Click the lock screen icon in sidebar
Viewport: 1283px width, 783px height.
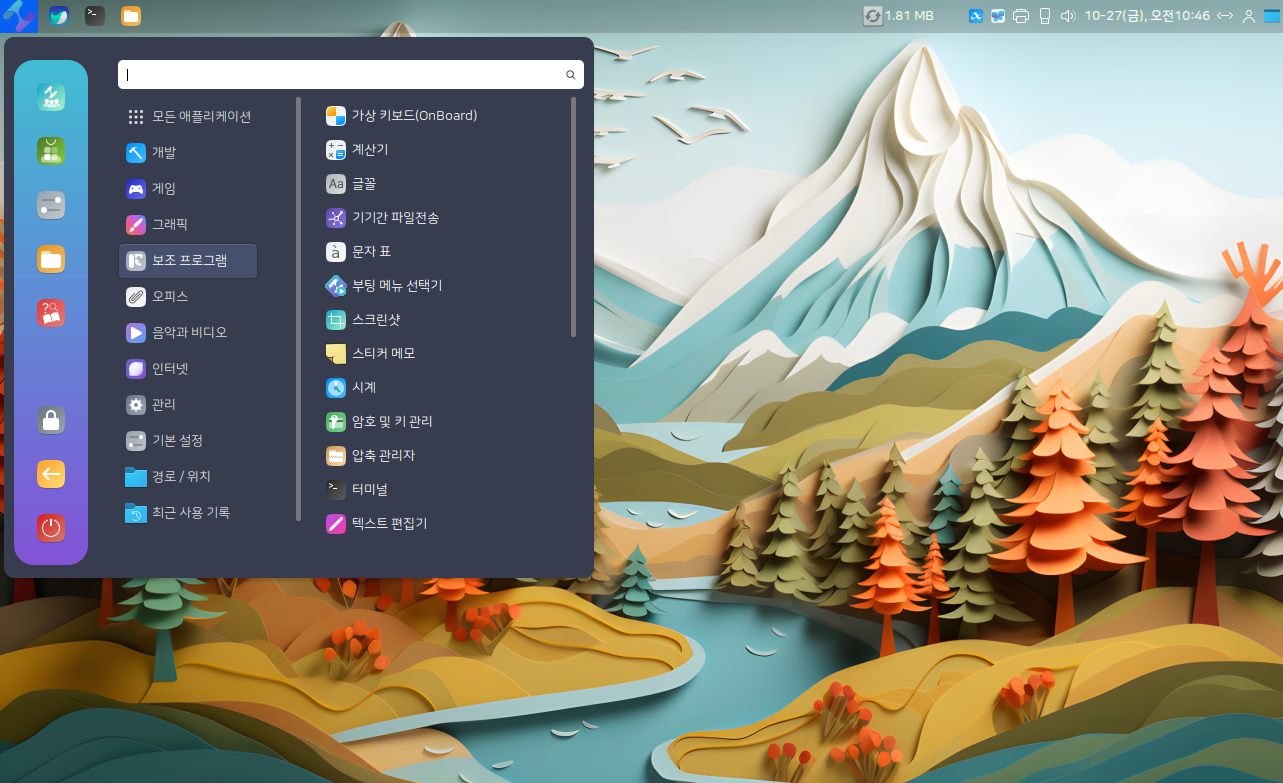51,420
